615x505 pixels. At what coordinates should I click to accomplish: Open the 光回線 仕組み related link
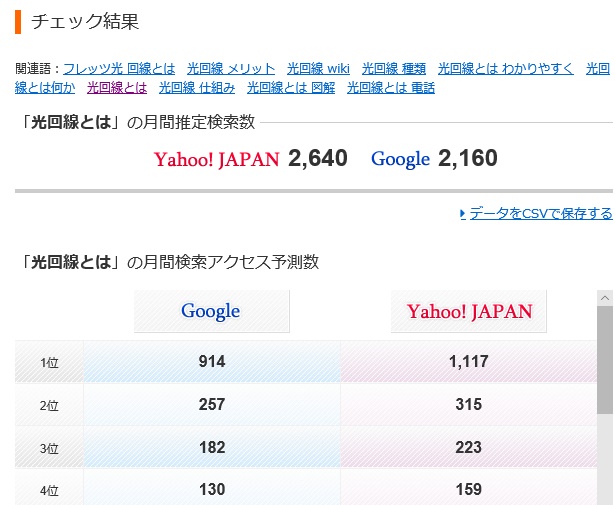pyautogui.click(x=197, y=88)
